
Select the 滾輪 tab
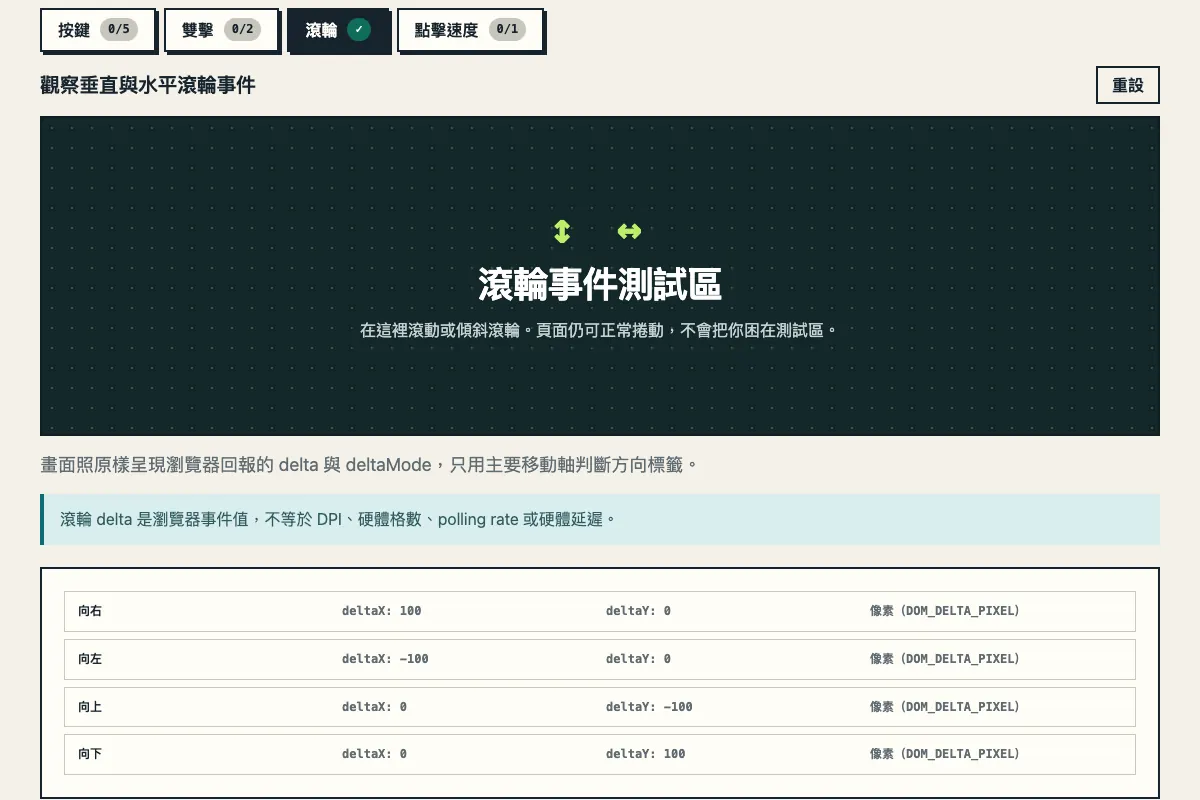337,30
